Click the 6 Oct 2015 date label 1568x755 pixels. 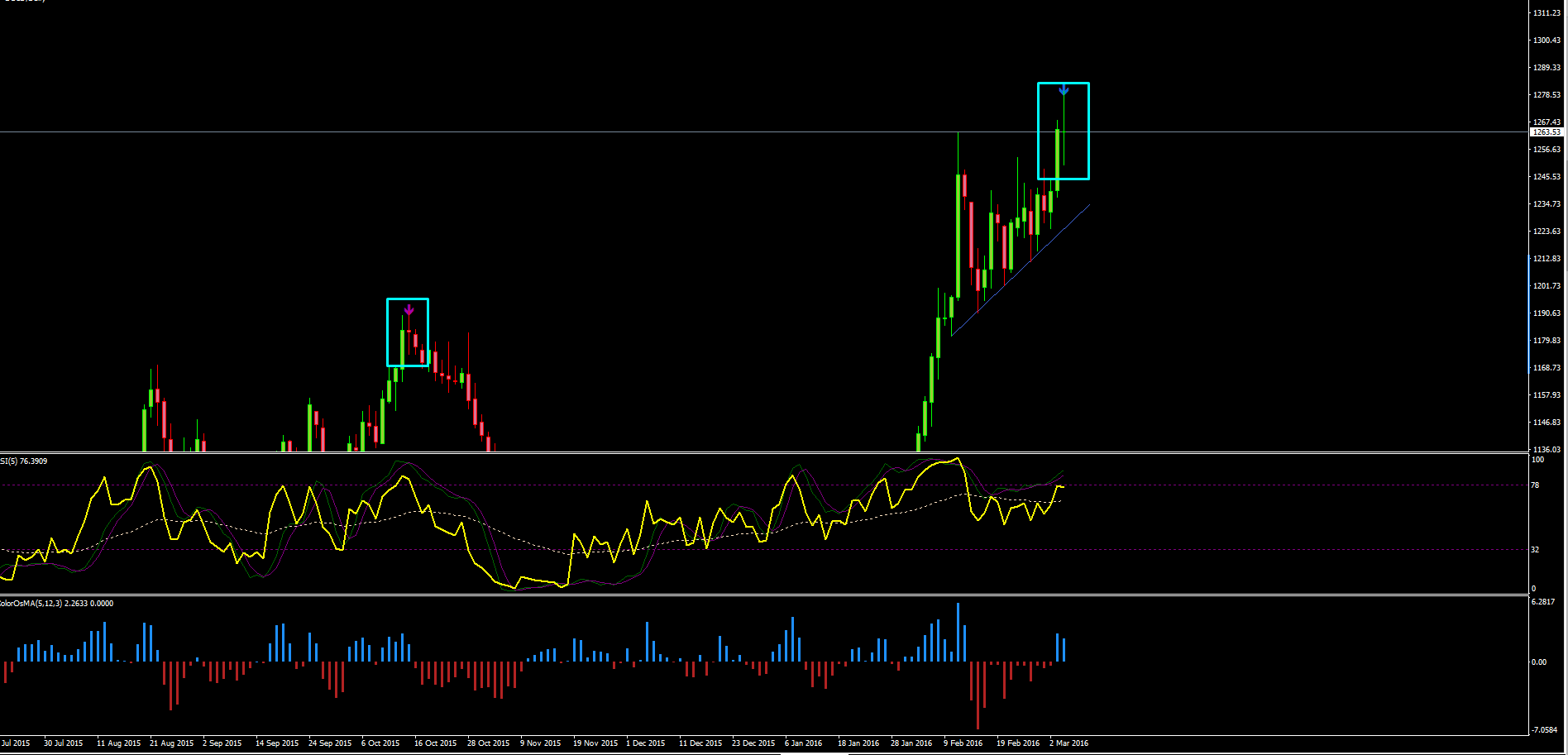pyautogui.click(x=380, y=743)
